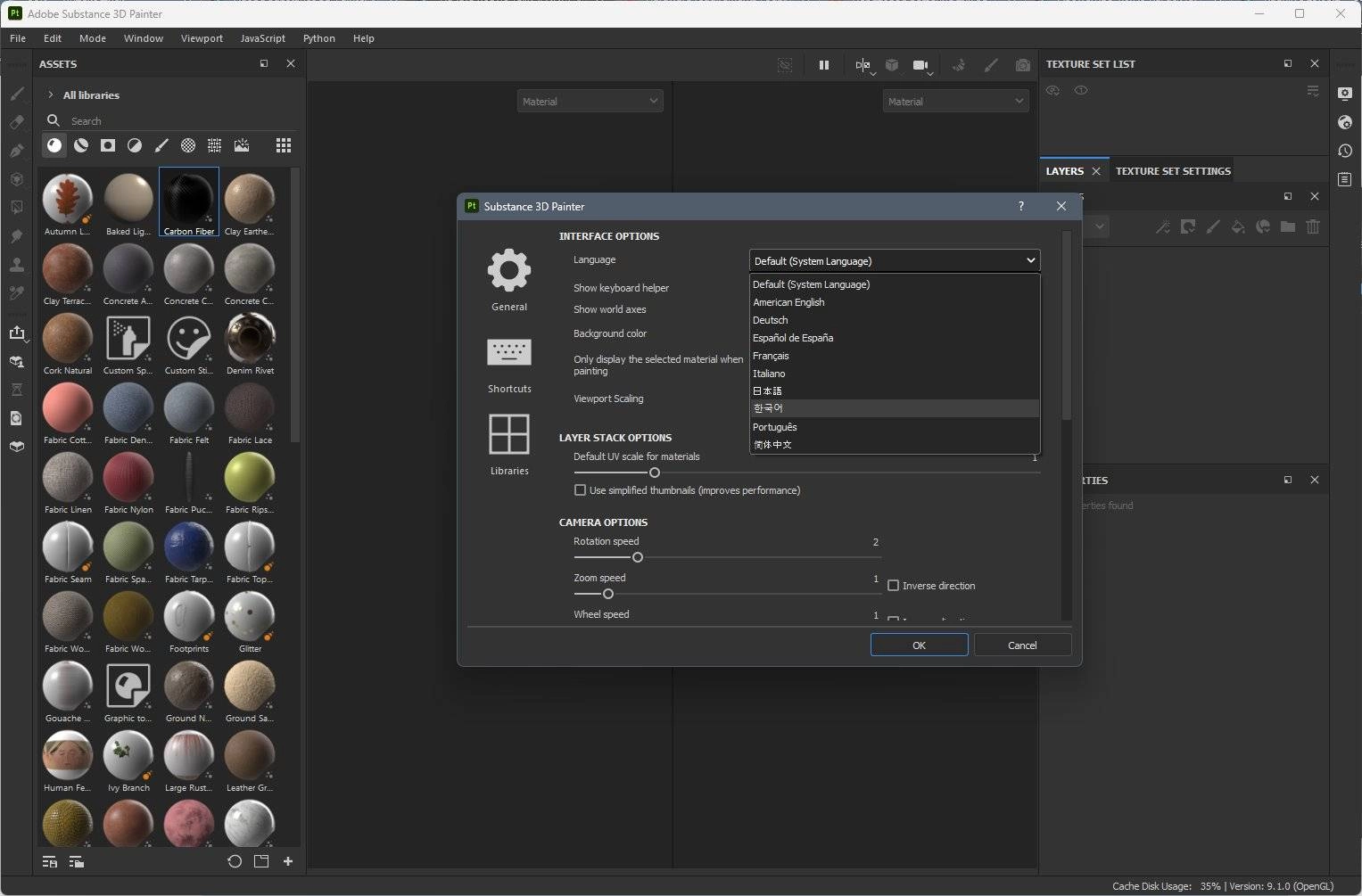Open the Shortcuts keyboard section
The width and height of the screenshot is (1362, 896).
click(x=509, y=366)
